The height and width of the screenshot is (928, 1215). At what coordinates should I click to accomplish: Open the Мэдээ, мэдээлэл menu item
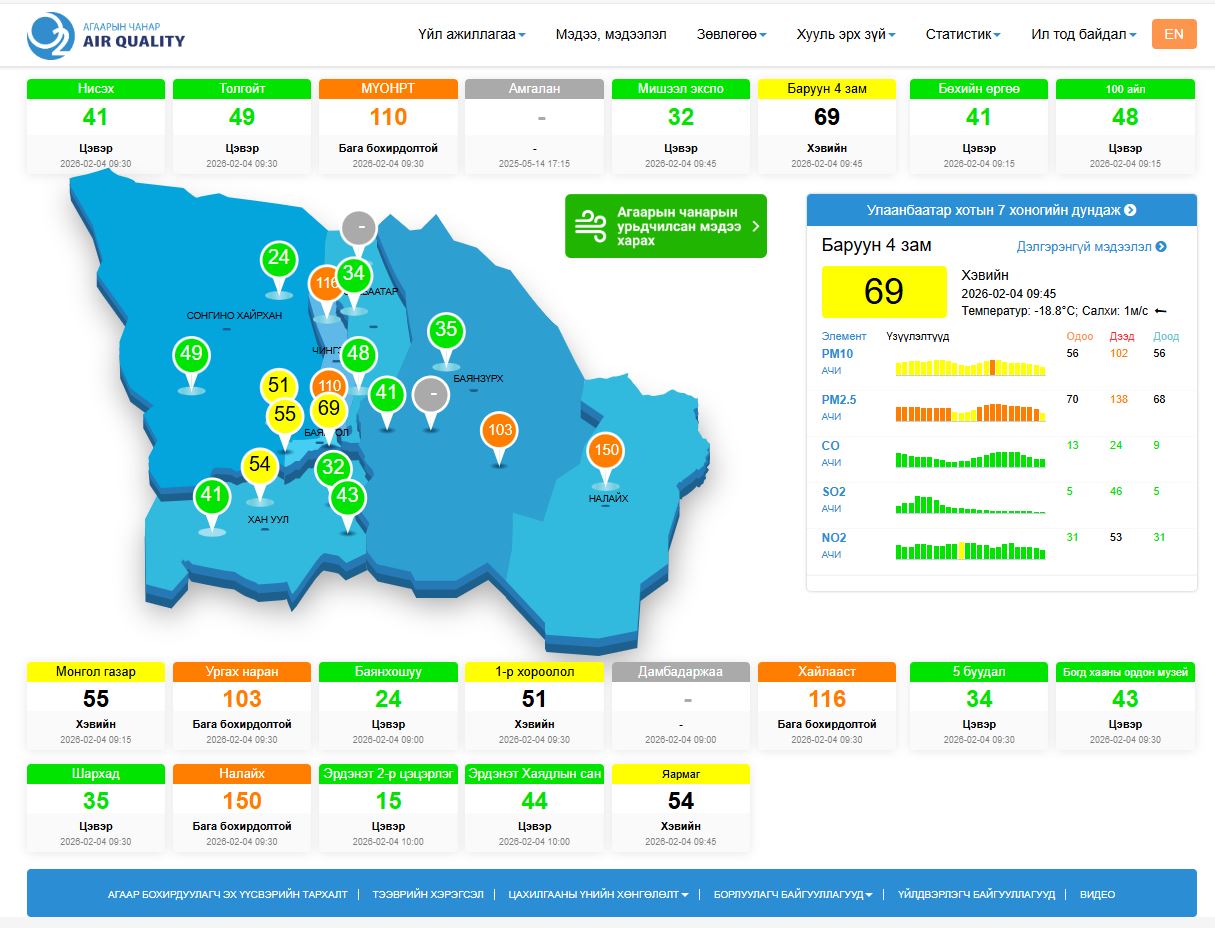tap(610, 34)
